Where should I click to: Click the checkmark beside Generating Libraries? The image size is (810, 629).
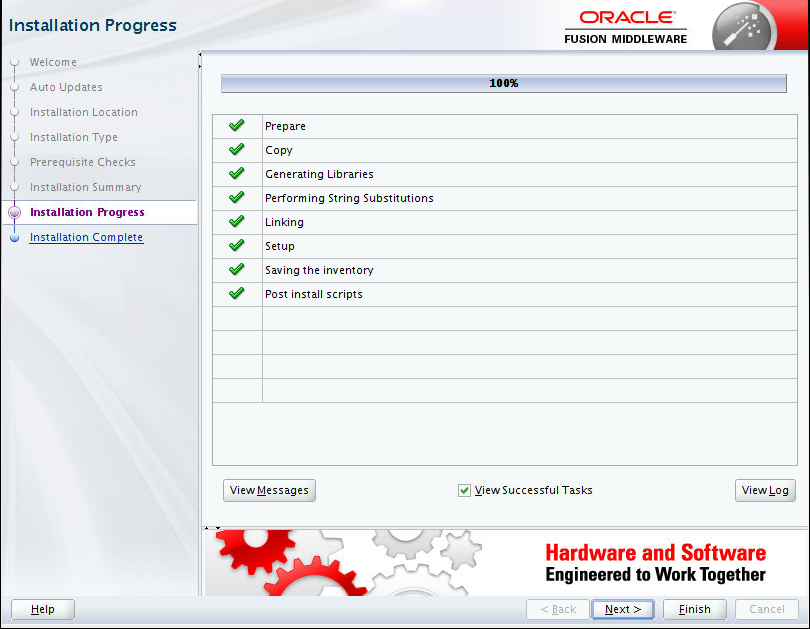(x=236, y=173)
